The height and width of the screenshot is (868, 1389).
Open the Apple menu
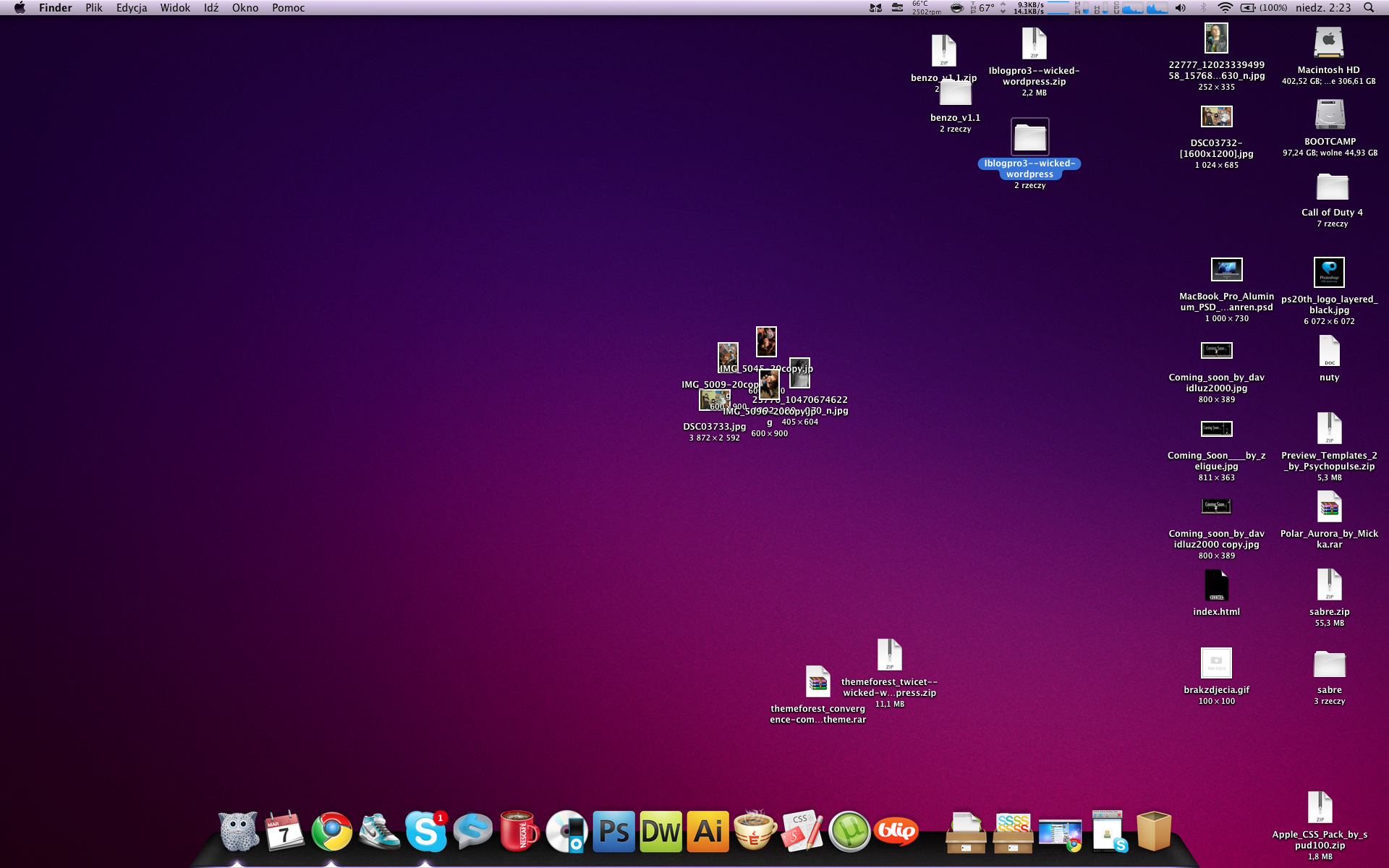coord(20,8)
